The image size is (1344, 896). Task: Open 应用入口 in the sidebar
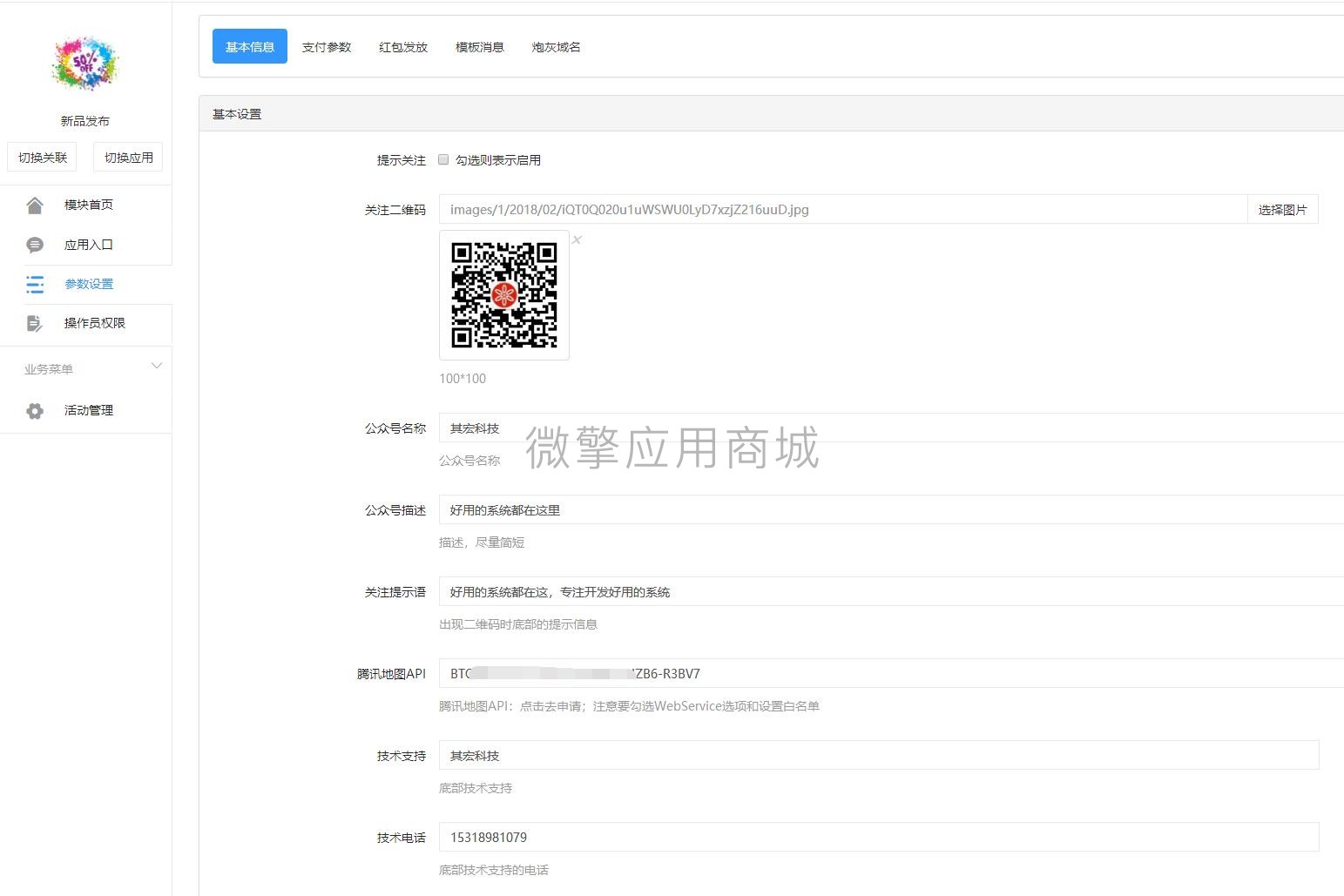pos(89,245)
